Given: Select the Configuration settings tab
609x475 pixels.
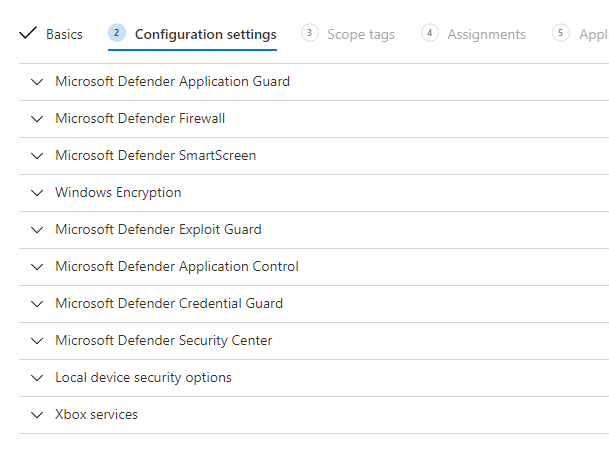Looking at the screenshot, I should pyautogui.click(x=205, y=34).
